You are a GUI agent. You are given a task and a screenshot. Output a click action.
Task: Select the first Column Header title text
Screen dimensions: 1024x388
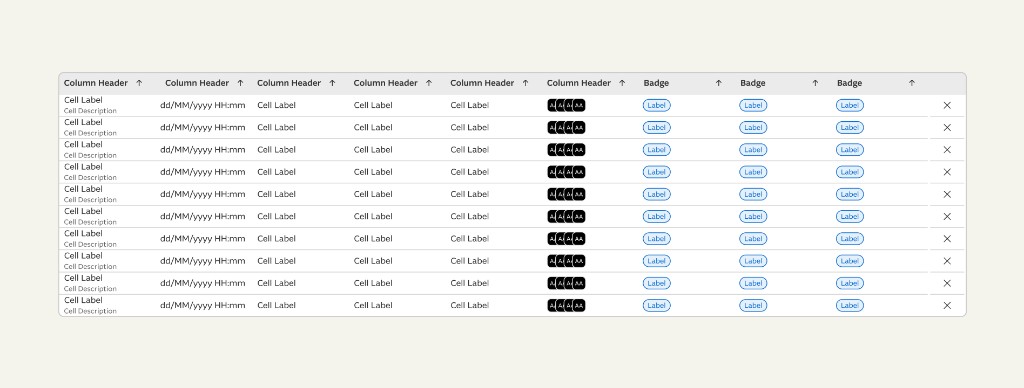tap(96, 83)
